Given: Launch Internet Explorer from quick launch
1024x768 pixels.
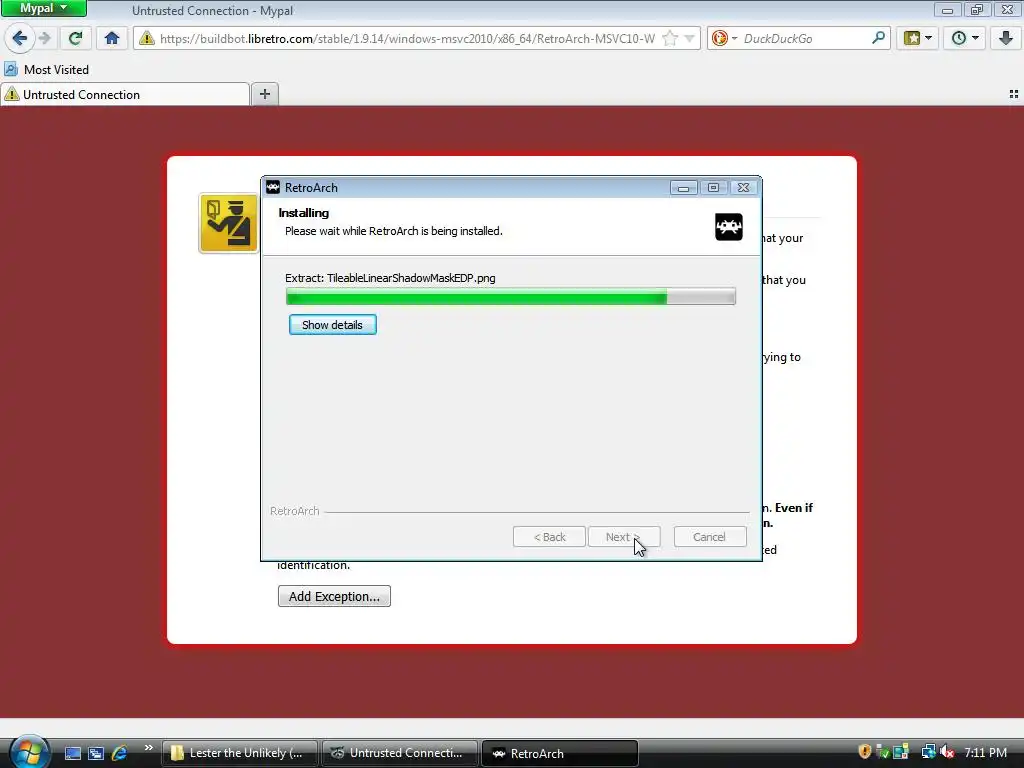Looking at the screenshot, I should click(x=120, y=753).
